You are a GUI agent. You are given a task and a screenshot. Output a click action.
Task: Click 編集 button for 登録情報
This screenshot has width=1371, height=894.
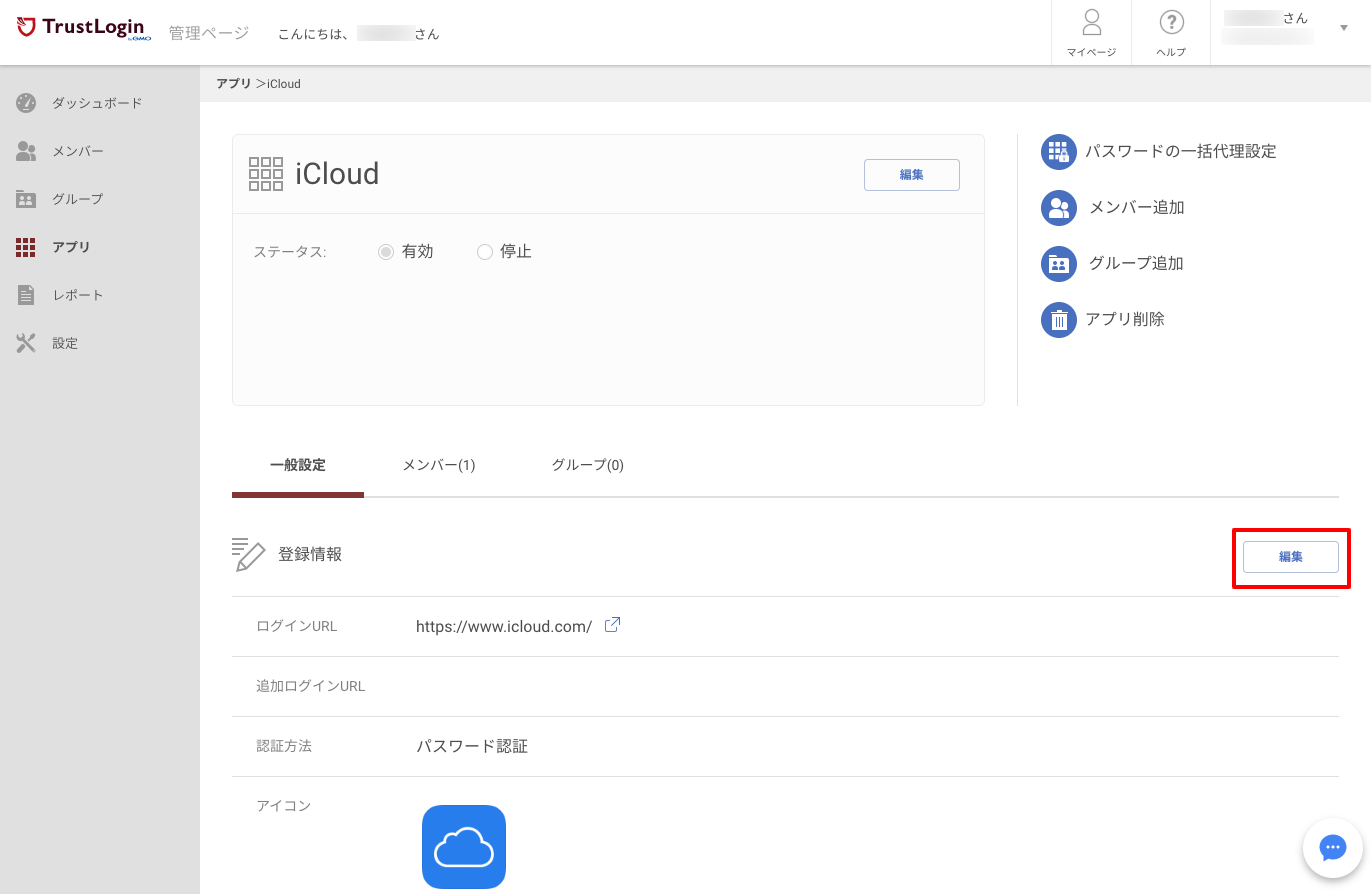click(1291, 557)
